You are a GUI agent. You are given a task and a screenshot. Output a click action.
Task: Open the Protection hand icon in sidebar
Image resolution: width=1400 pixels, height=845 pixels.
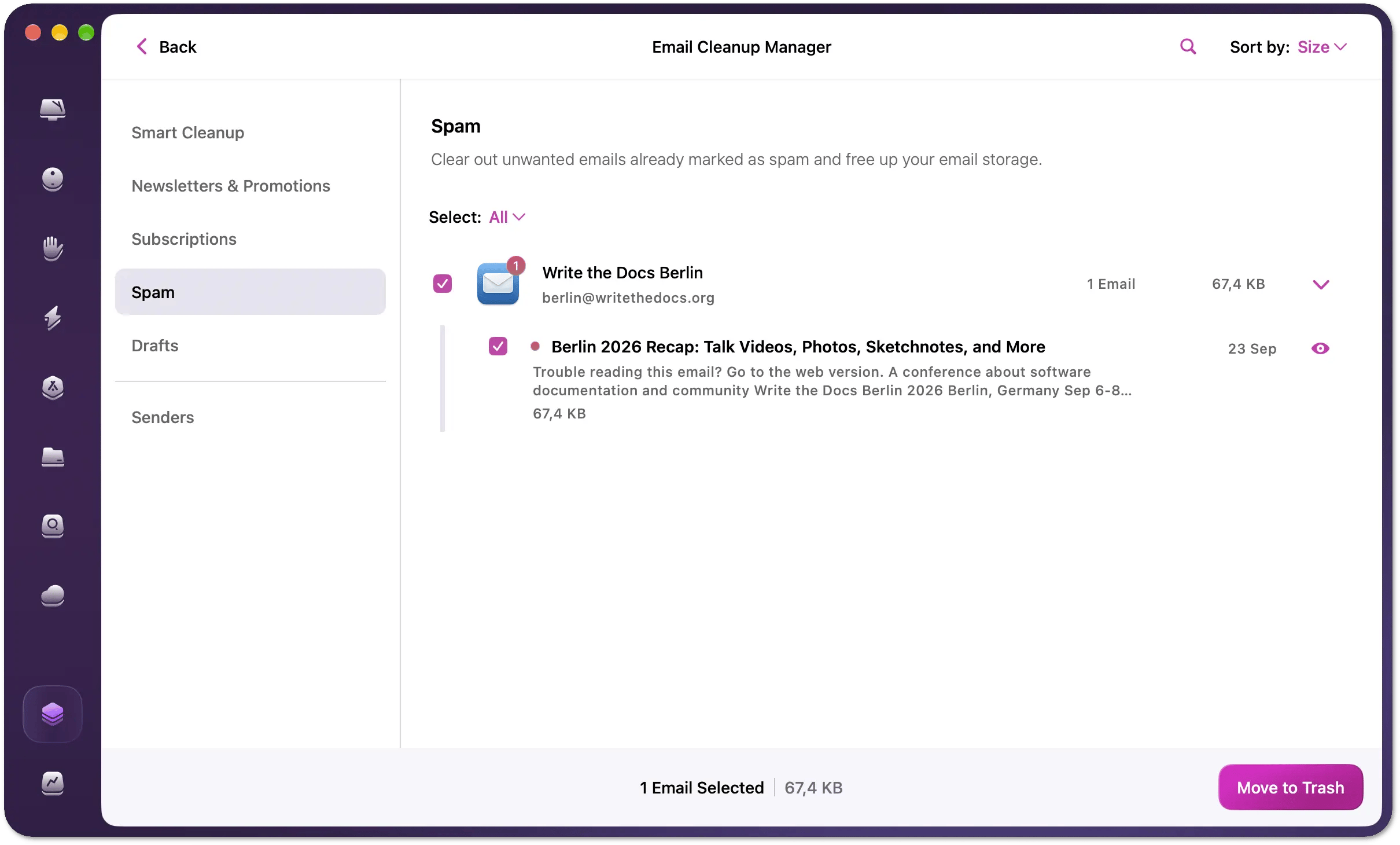coord(53,248)
